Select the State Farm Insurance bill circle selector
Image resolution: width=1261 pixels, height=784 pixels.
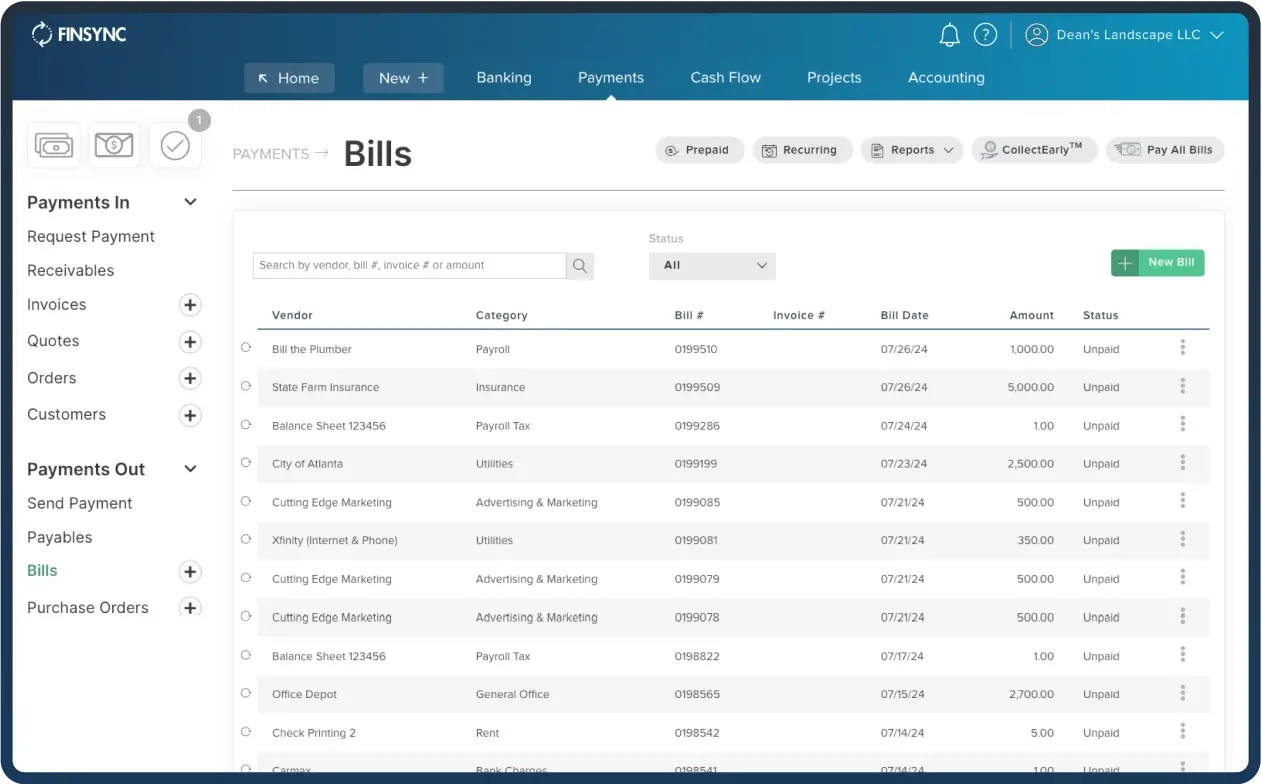coord(246,387)
